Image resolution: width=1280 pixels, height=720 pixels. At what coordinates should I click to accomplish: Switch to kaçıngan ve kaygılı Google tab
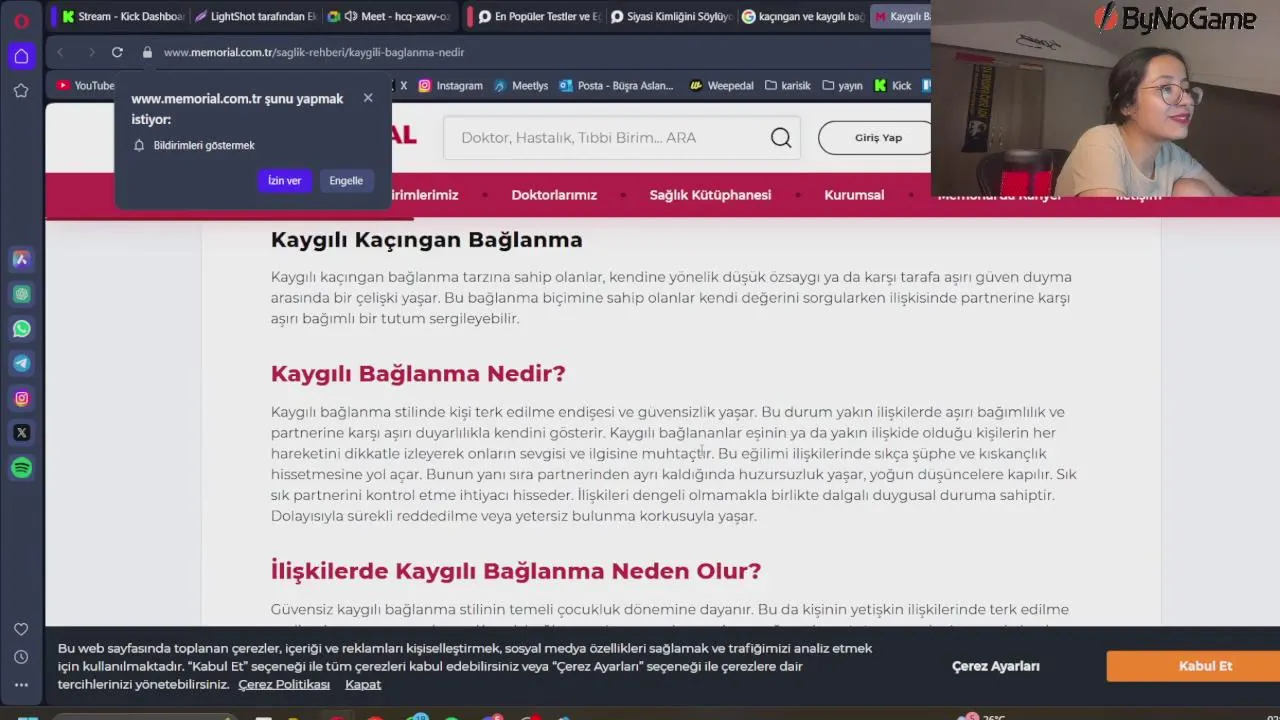coord(804,16)
